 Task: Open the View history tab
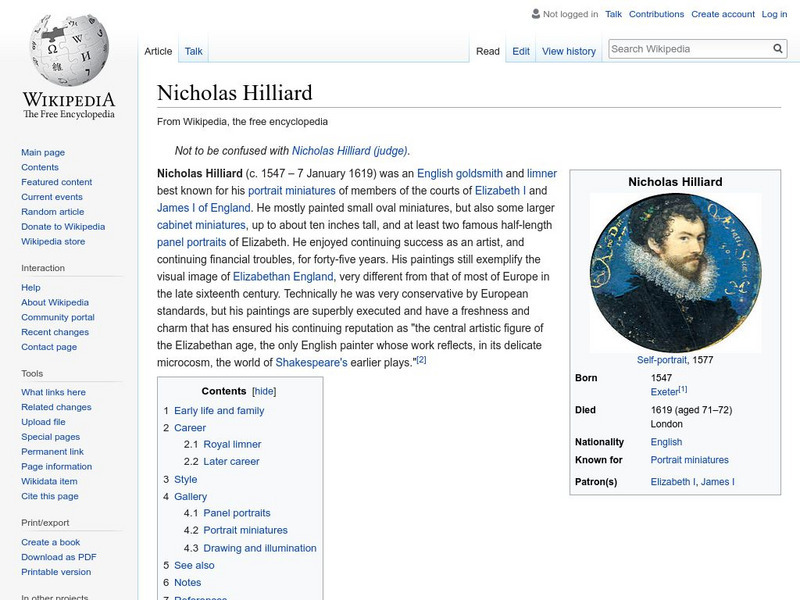point(569,51)
